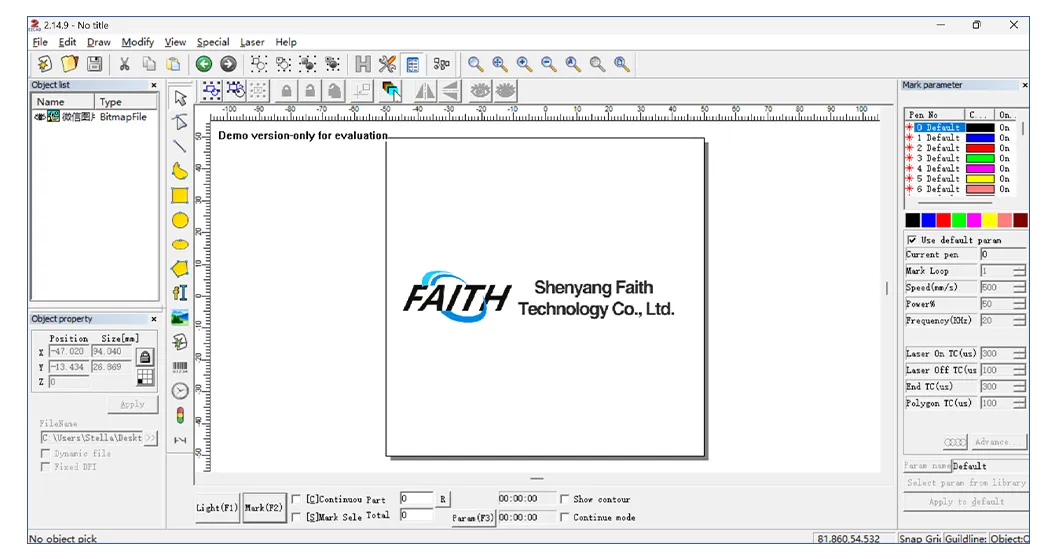Adjust the Laser On TC spinner arrows
This screenshot has height=559, width=1060.
(x=1019, y=354)
